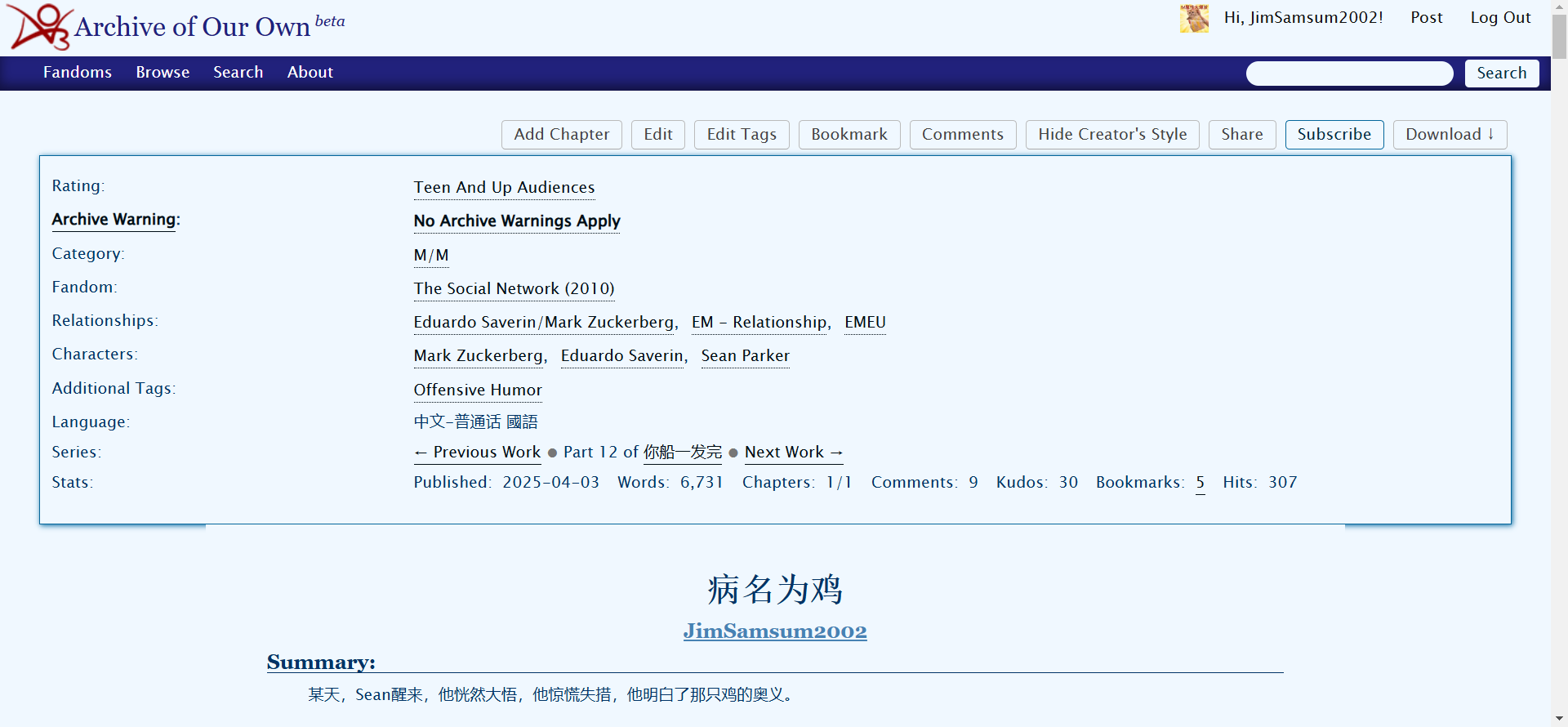Click the scrollbar down arrow
This screenshot has width=1568, height=727.
pos(1560,719)
